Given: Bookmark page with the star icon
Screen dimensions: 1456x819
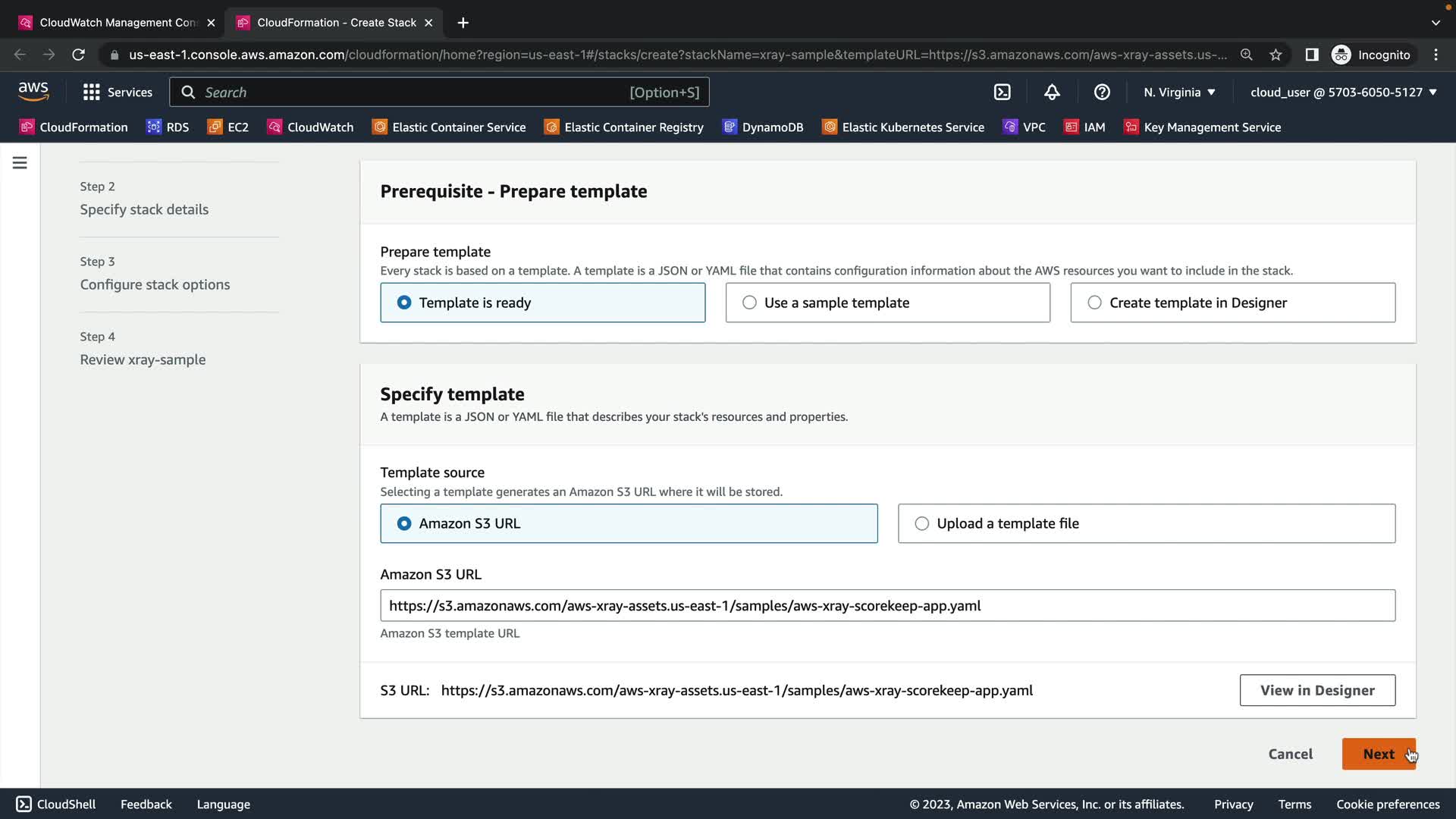Looking at the screenshot, I should [x=1276, y=55].
